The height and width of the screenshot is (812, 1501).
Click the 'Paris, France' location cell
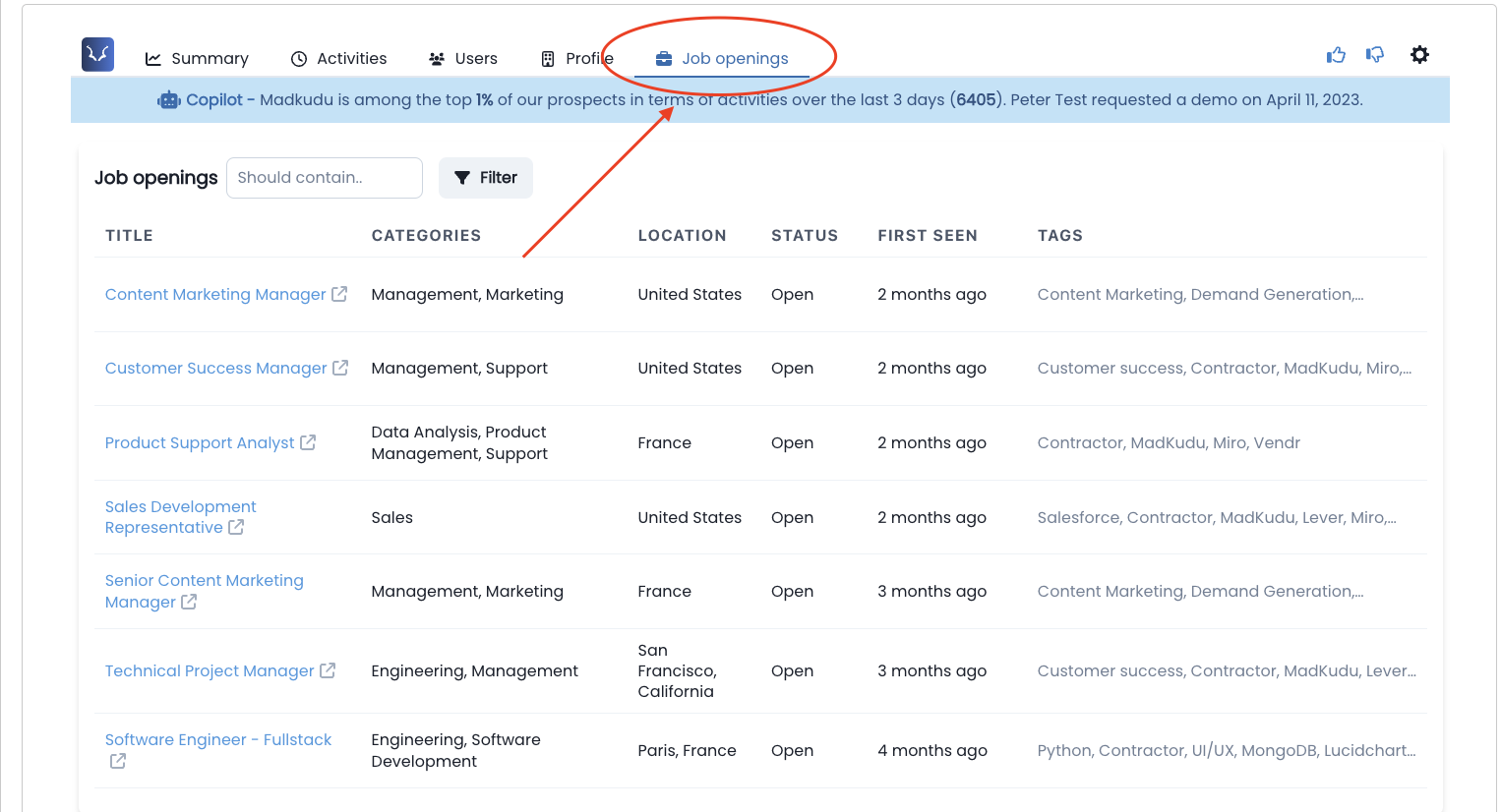(x=687, y=750)
